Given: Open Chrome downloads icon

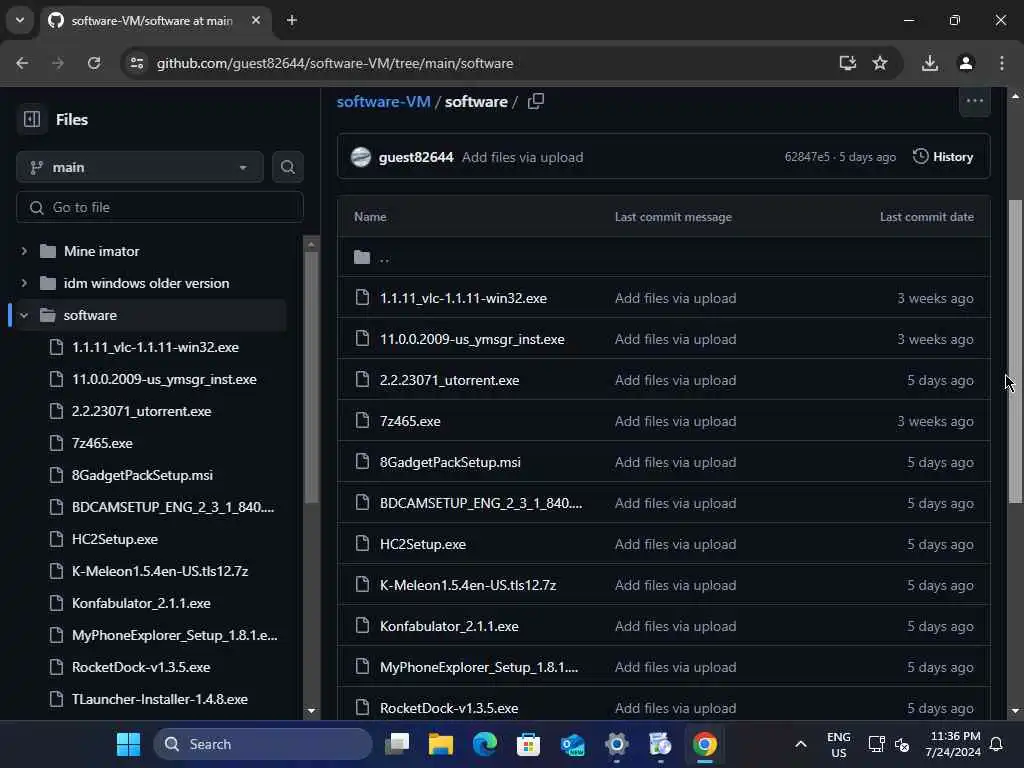Looking at the screenshot, I should click(930, 63).
